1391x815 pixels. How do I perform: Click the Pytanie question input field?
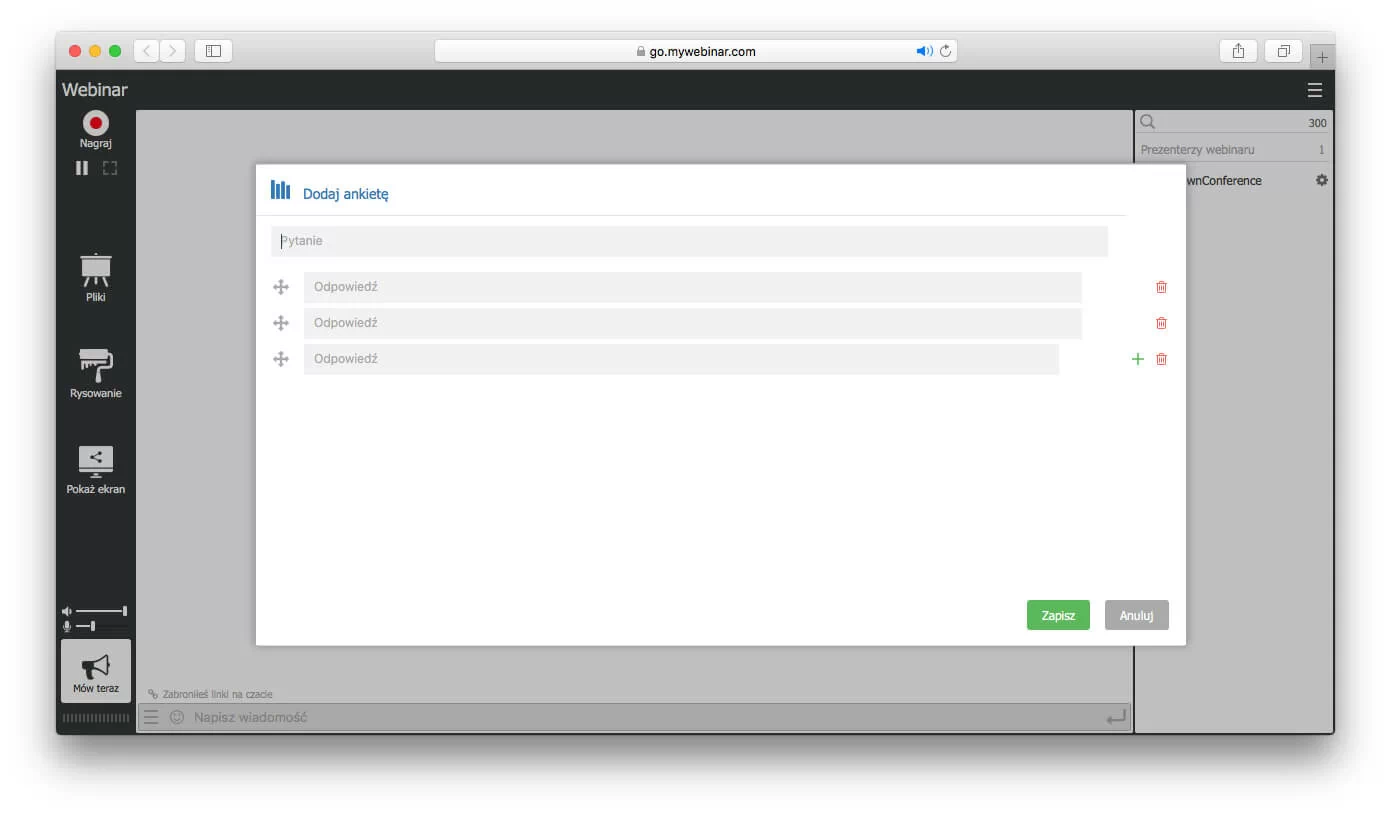[689, 241]
